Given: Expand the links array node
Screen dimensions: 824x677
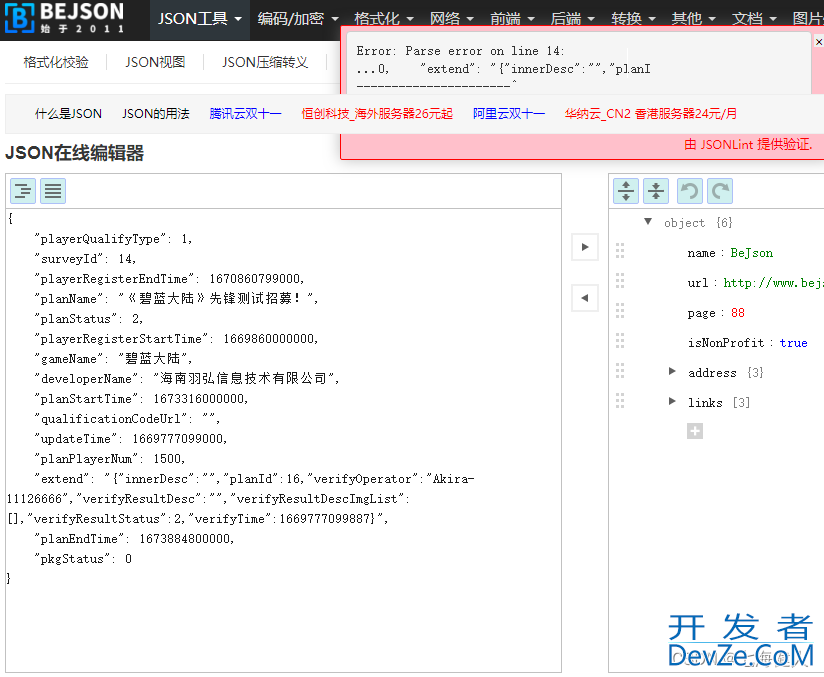Looking at the screenshot, I should click(673, 402).
